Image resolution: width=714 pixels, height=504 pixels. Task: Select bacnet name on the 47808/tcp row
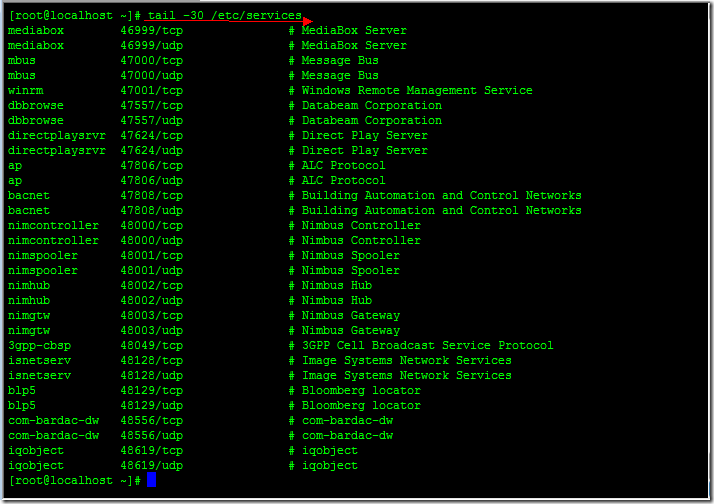pyautogui.click(x=29, y=196)
